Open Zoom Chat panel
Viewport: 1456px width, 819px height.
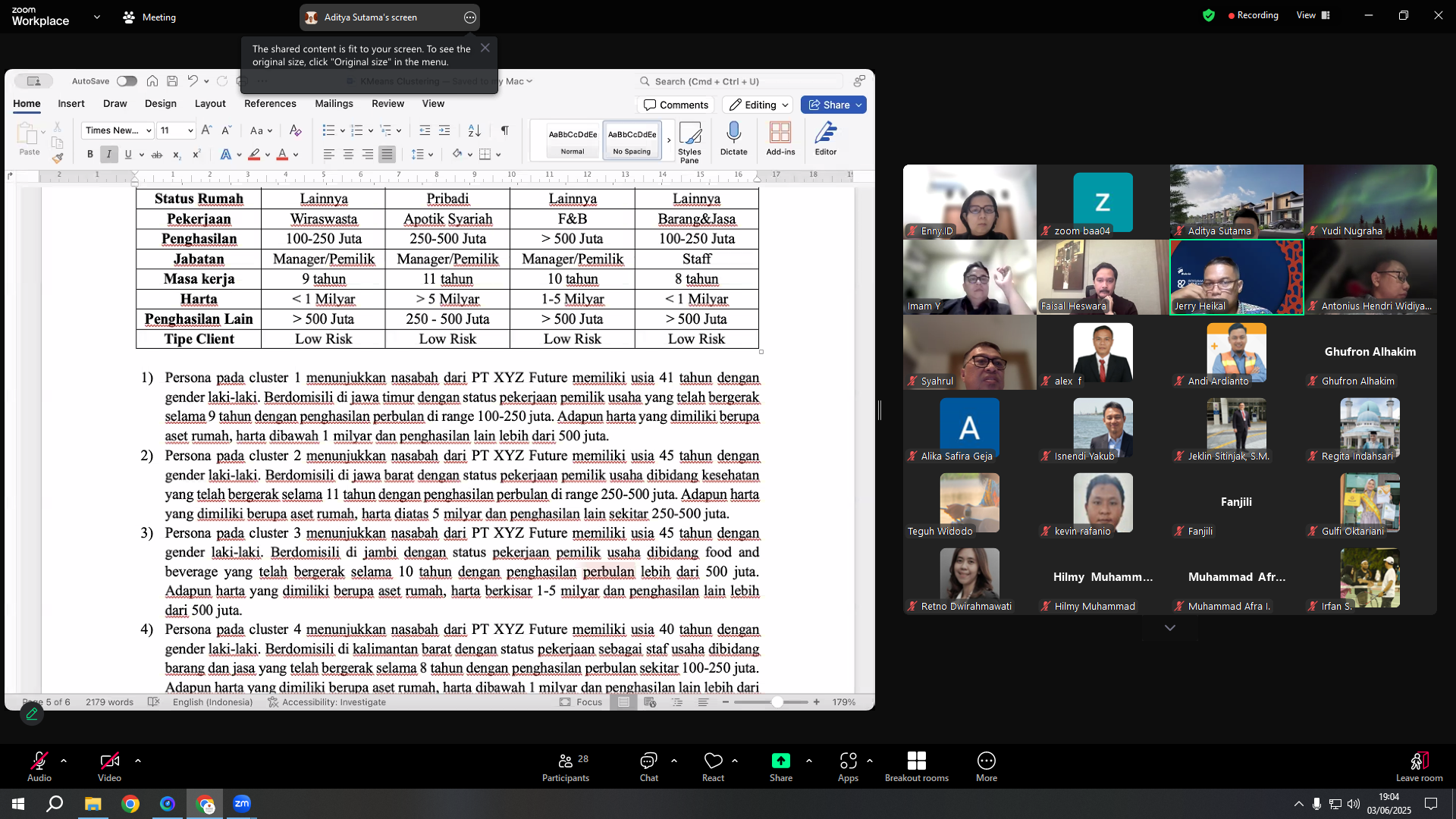click(648, 767)
